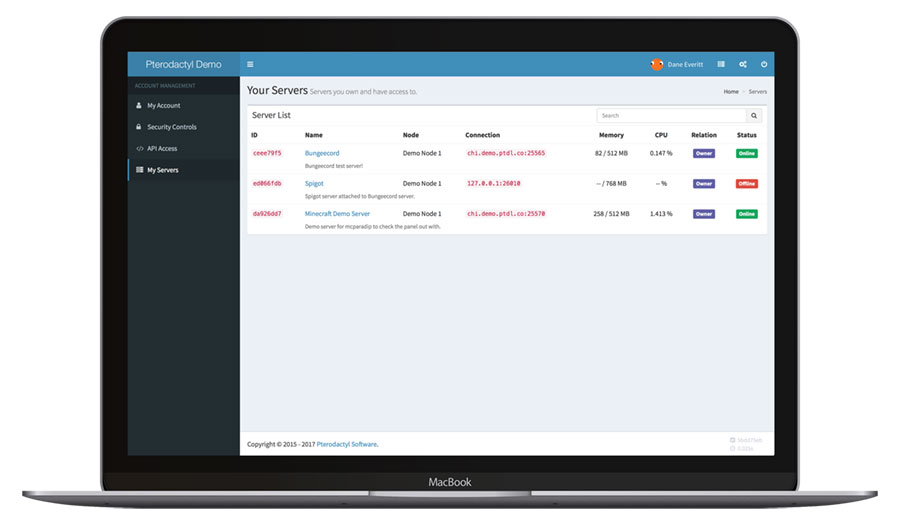This screenshot has height=524, width=900.
Task: Click the Pterodactyl Demo logo title
Action: pos(184,65)
